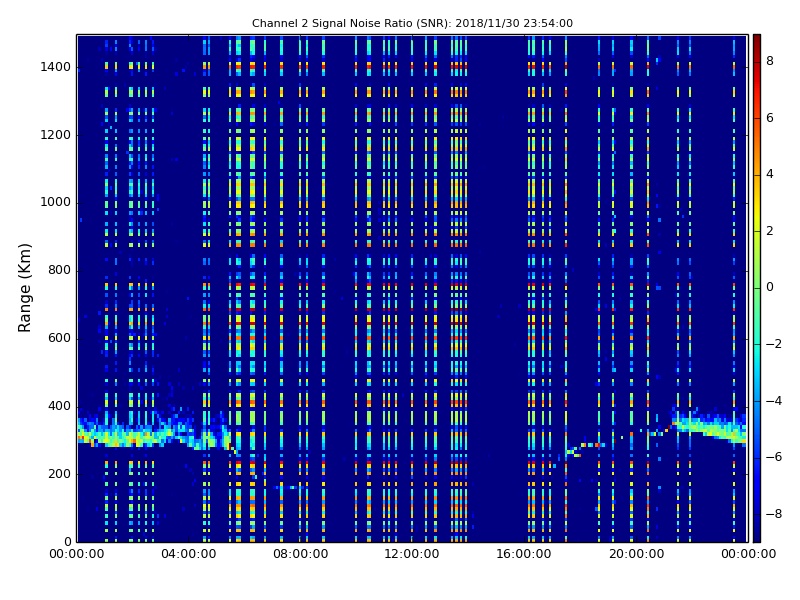The height and width of the screenshot is (600, 800).
Task: Select the 'Range (Km)' y-axis label
Action: coord(24,288)
